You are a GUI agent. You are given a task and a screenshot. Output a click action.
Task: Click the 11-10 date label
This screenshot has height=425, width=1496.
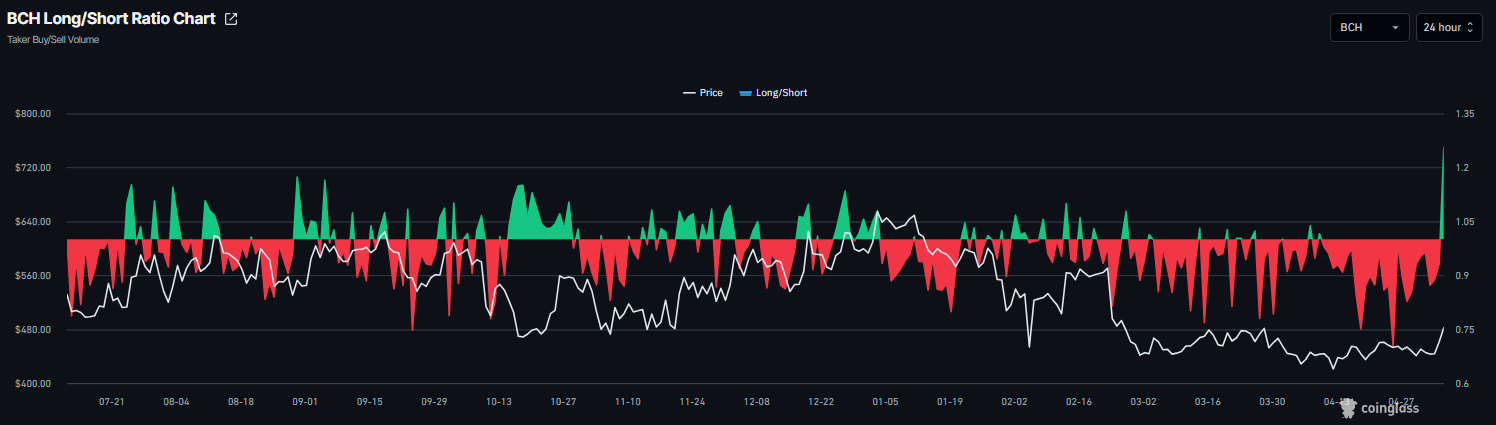(628, 402)
